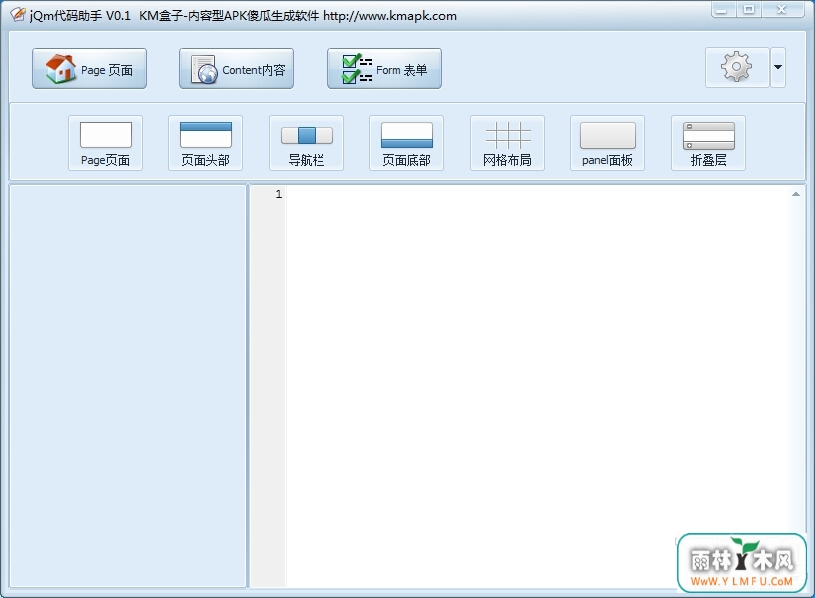Open the Page 页面 tab button
Screen dimensions: 815x598
pos(89,69)
